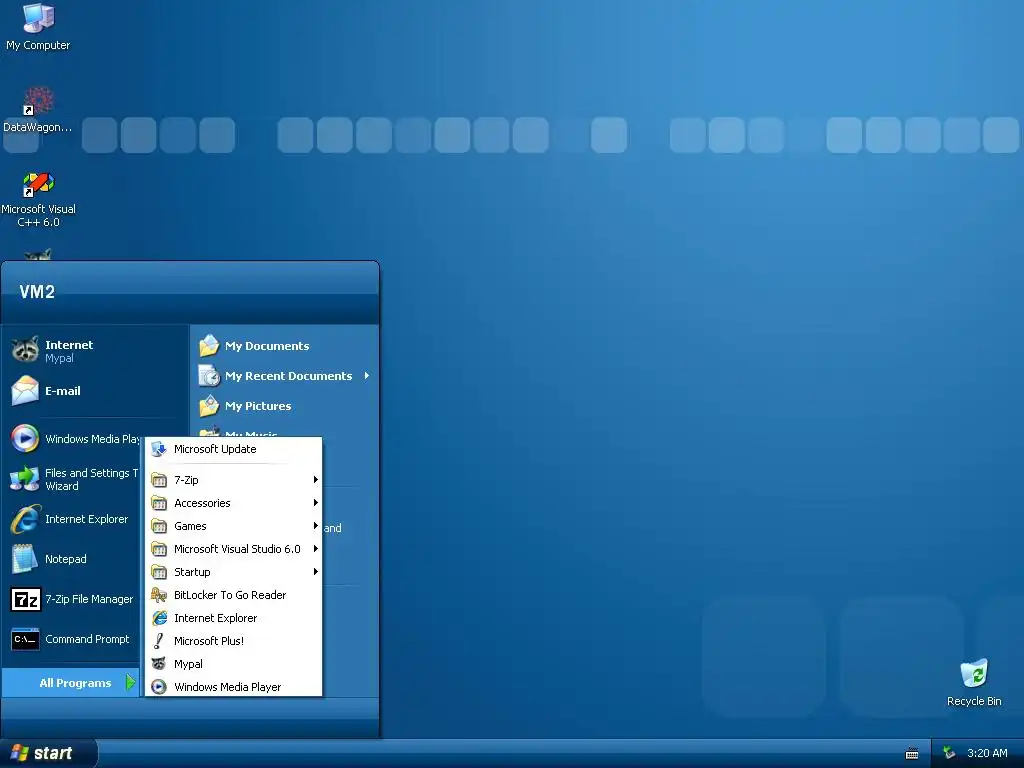This screenshot has height=768, width=1024.
Task: Open Windows Media Player in All Programs list
Action: (233, 686)
